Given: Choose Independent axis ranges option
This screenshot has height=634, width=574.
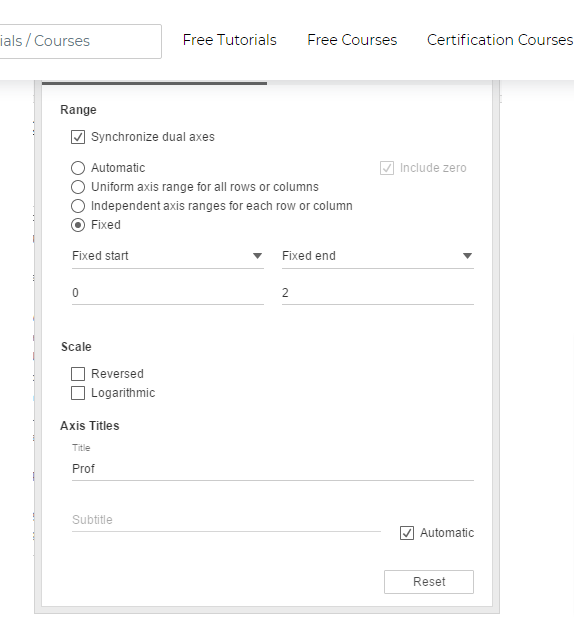Looking at the screenshot, I should pyautogui.click(x=78, y=206).
